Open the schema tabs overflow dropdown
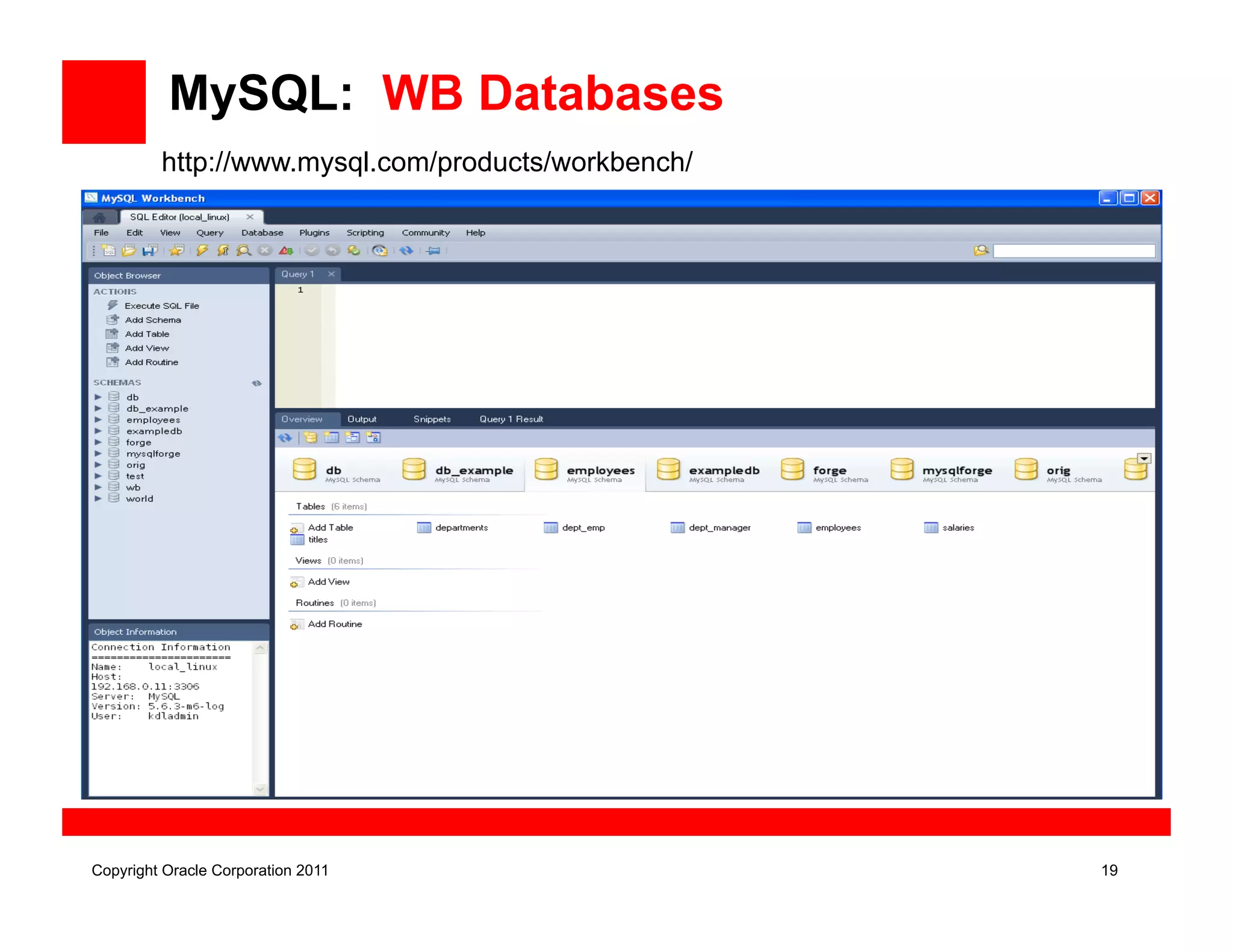 (x=1144, y=459)
